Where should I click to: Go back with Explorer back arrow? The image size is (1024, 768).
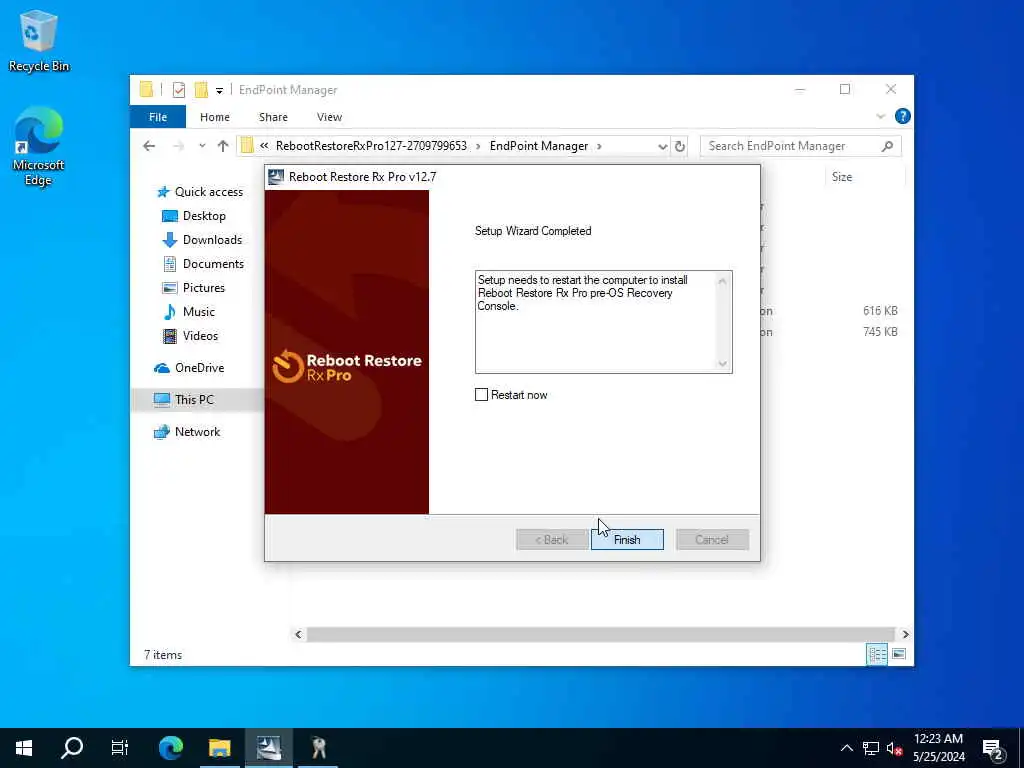click(x=149, y=146)
